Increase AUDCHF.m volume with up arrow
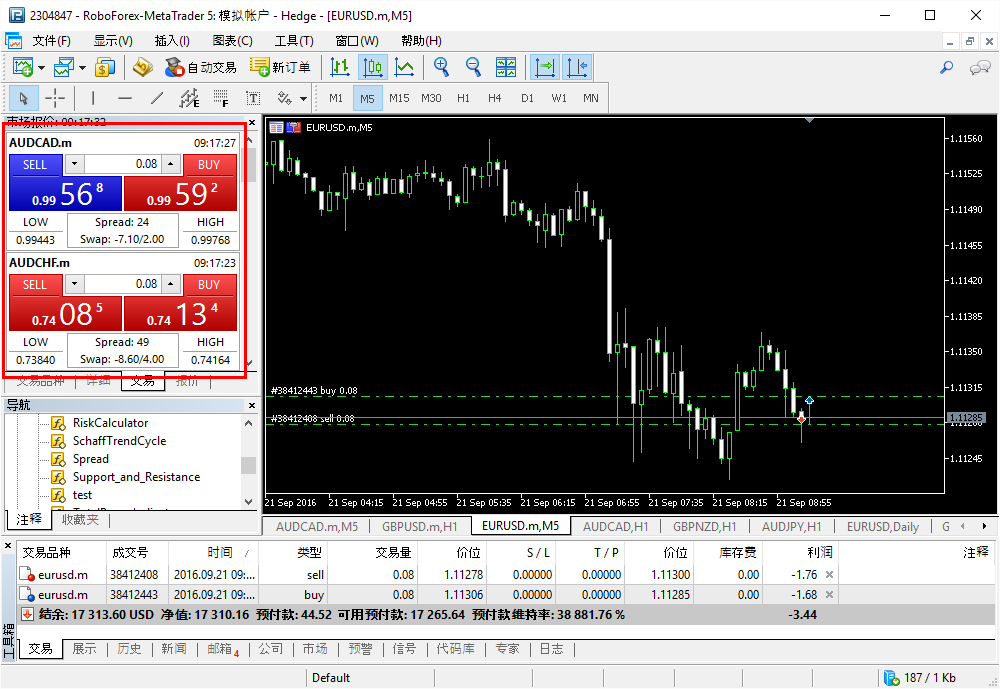The width and height of the screenshot is (1000, 689). 171,284
